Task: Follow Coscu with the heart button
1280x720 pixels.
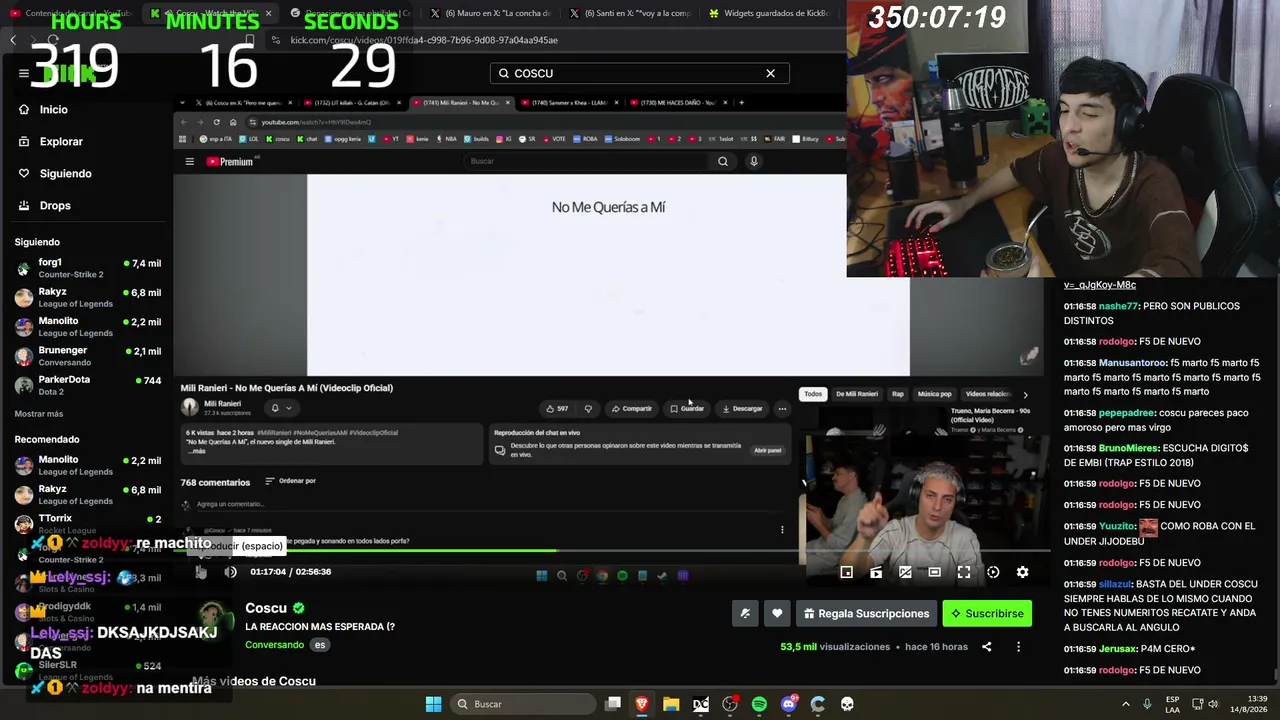Action: point(777,613)
